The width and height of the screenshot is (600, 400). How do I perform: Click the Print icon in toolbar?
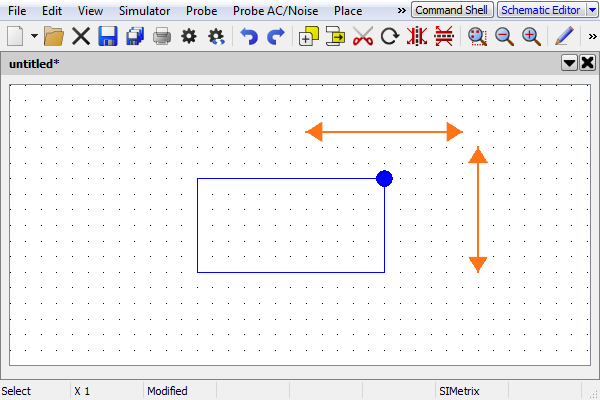pyautogui.click(x=161, y=37)
